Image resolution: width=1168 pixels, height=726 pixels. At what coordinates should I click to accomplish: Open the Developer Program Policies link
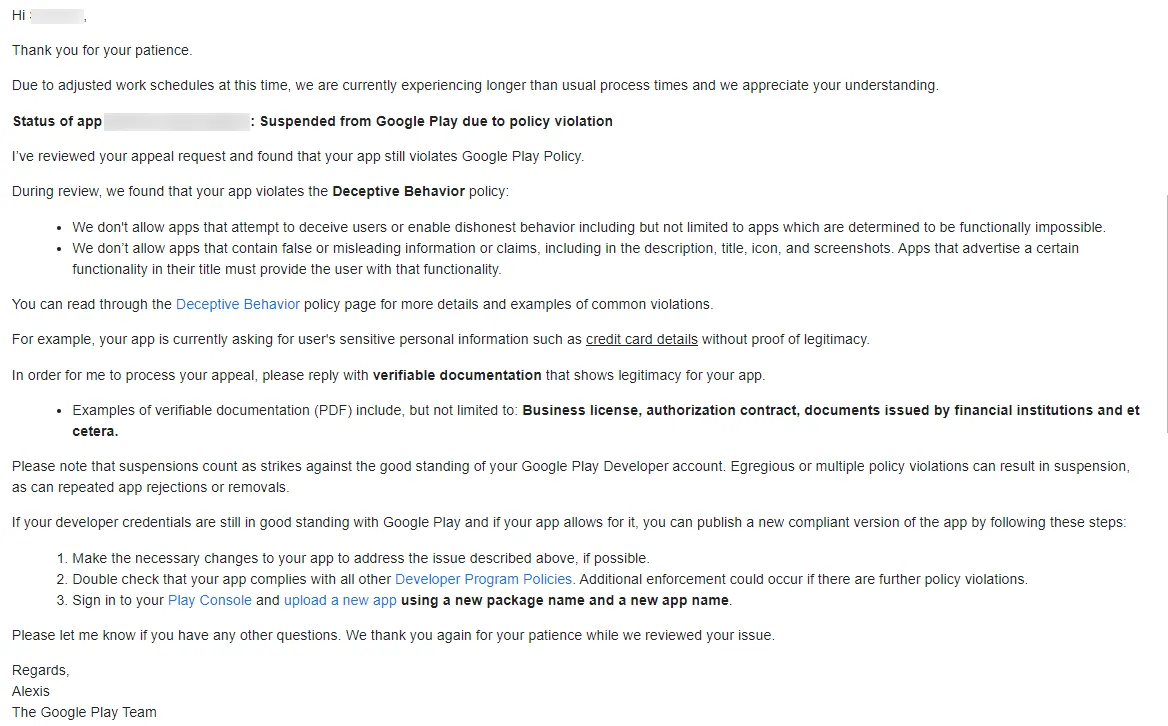(483, 579)
